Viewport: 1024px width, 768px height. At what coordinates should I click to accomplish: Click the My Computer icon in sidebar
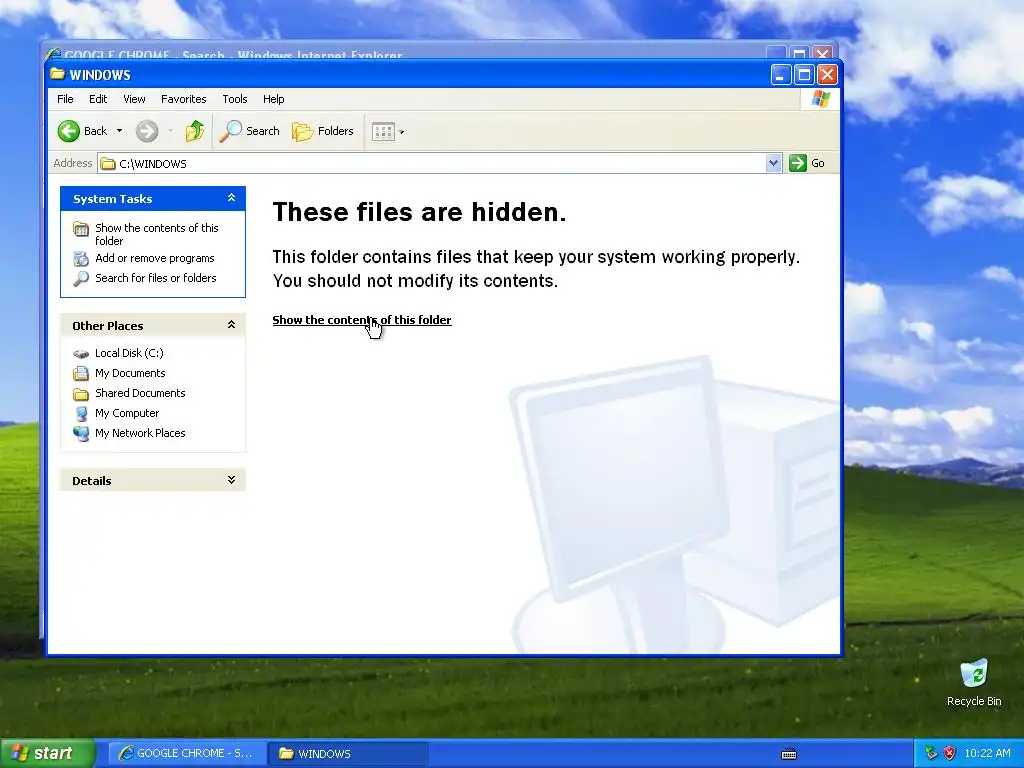tap(81, 414)
